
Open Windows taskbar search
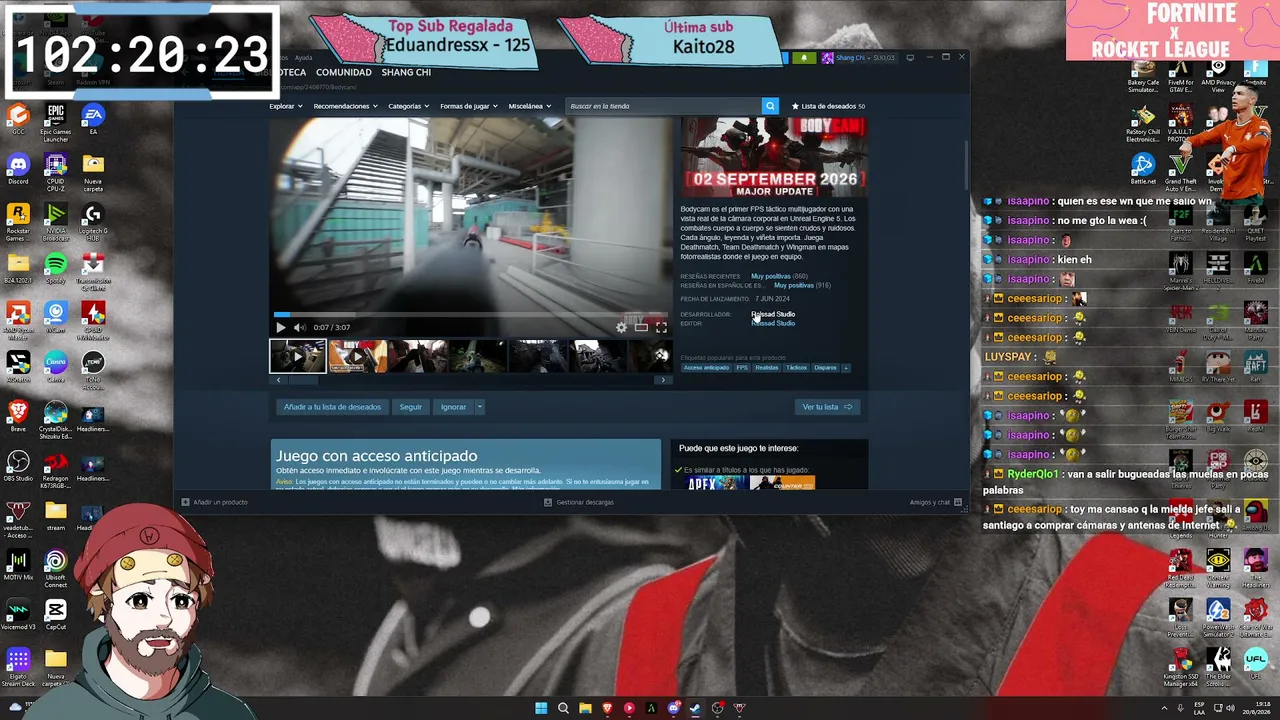[563, 708]
